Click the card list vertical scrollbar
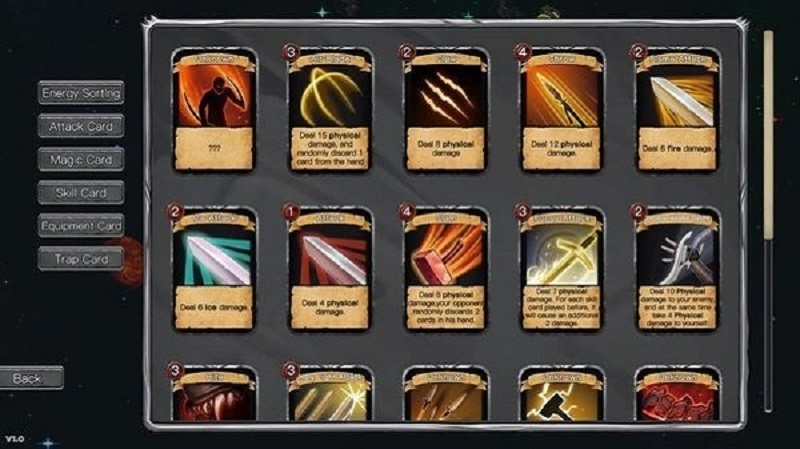800x449 pixels. coord(768,220)
